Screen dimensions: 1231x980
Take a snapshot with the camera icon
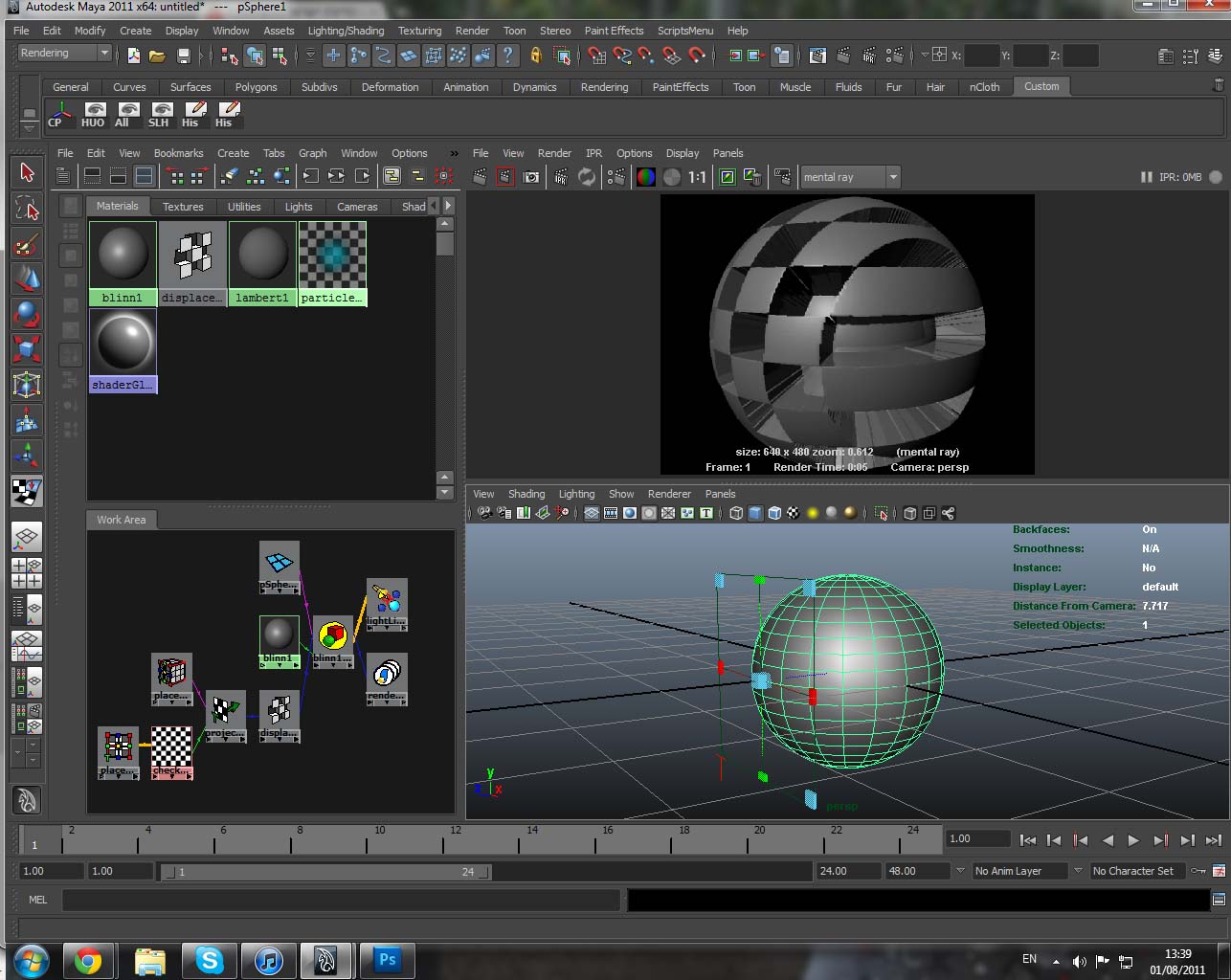[x=531, y=177]
